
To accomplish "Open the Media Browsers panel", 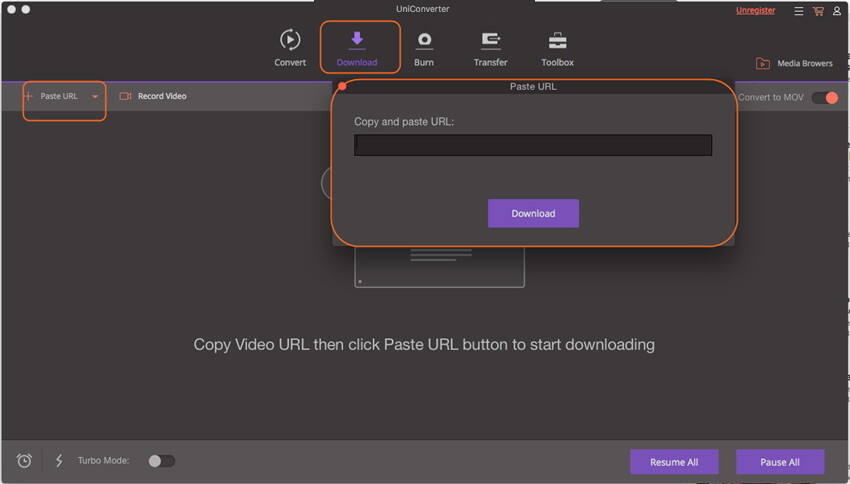I will pyautogui.click(x=794, y=63).
